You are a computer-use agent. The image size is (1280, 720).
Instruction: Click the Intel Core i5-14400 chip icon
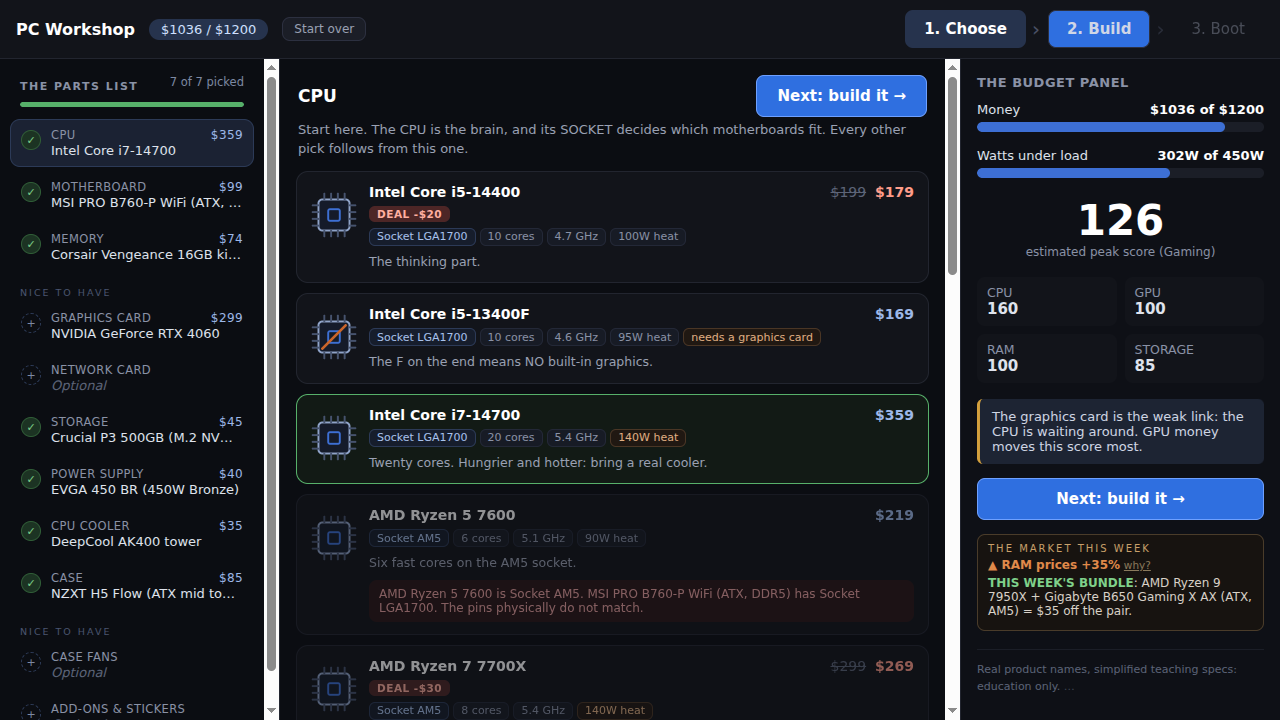pos(334,215)
